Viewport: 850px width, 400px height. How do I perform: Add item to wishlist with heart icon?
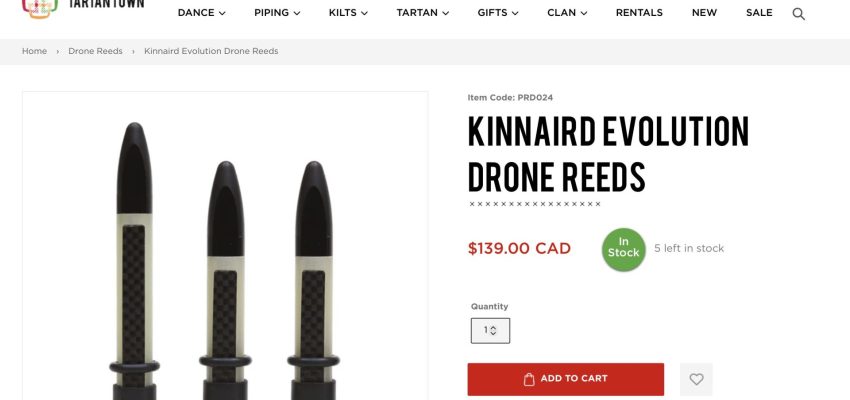[x=696, y=379]
